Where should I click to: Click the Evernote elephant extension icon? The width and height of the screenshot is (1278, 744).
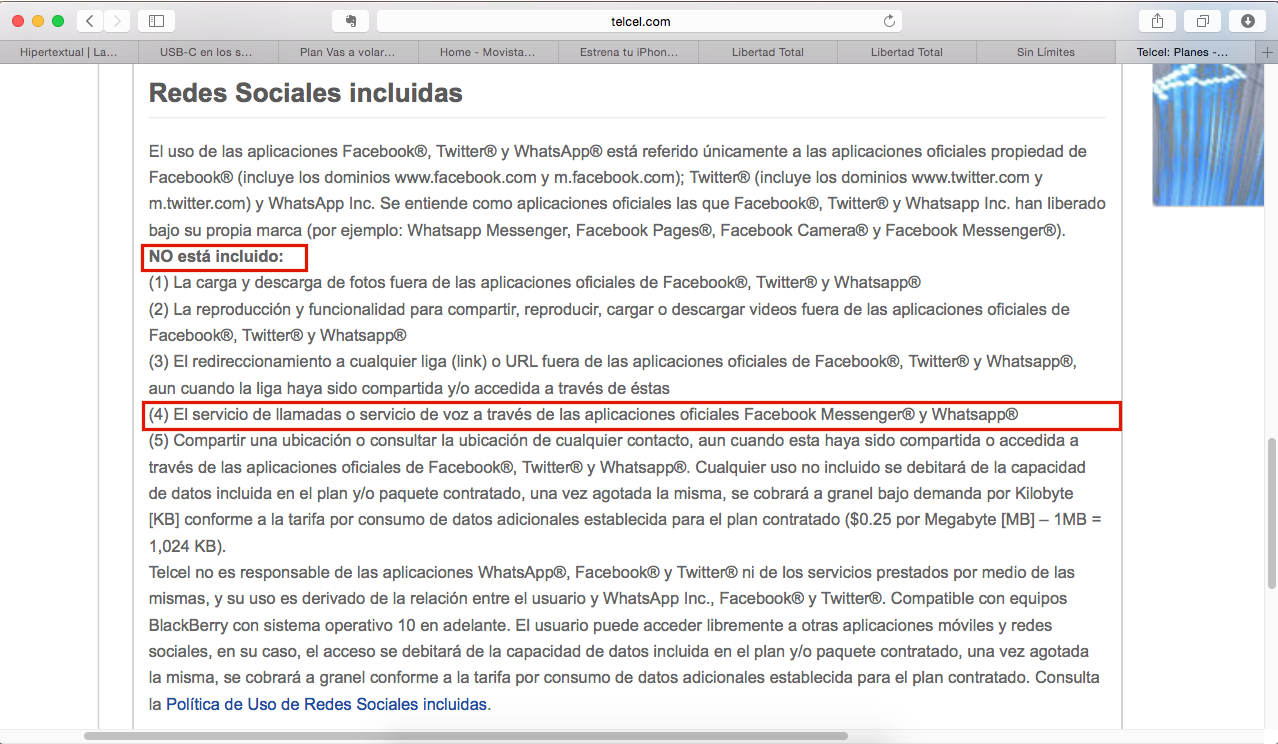click(x=351, y=21)
